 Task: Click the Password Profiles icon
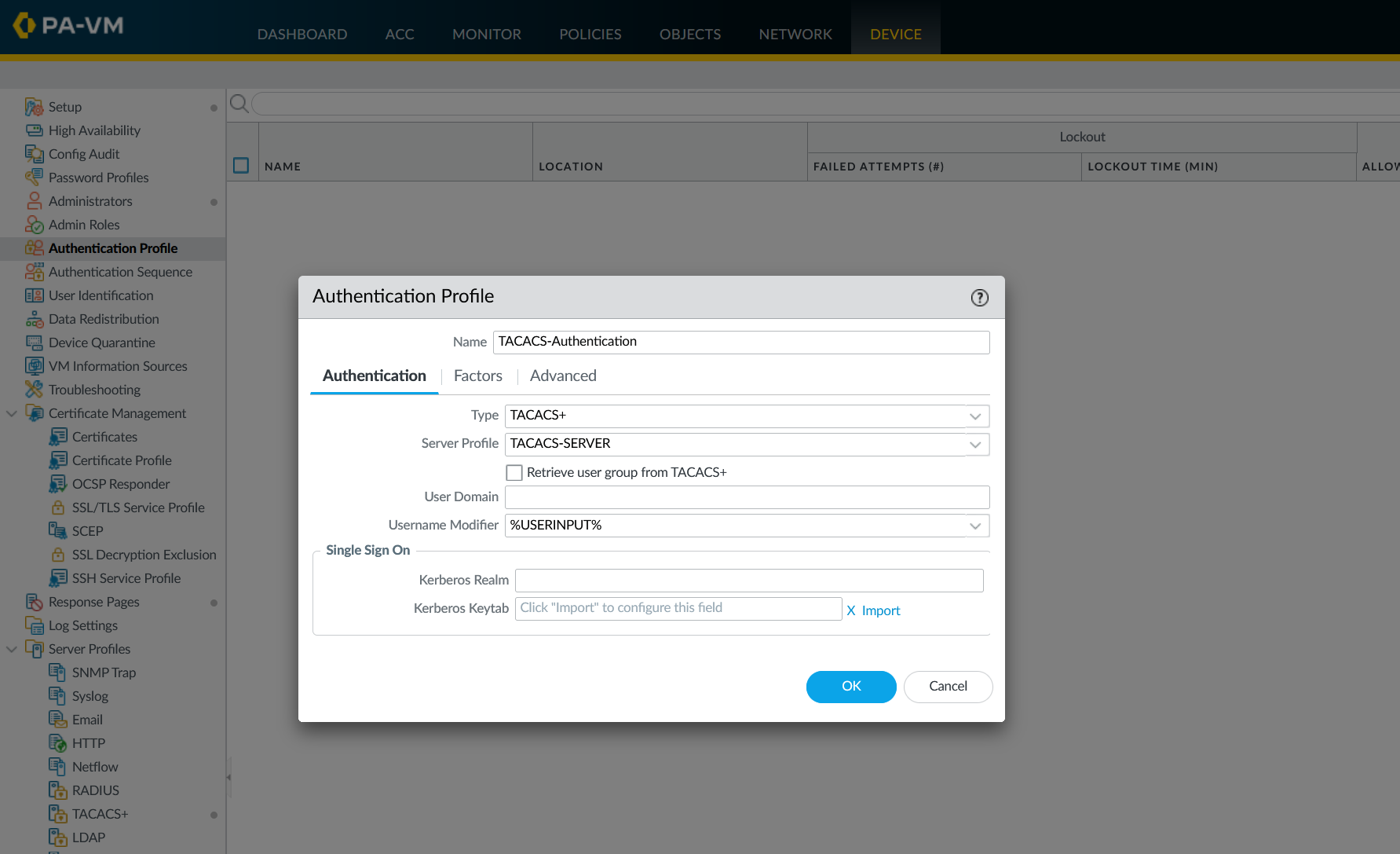(34, 178)
